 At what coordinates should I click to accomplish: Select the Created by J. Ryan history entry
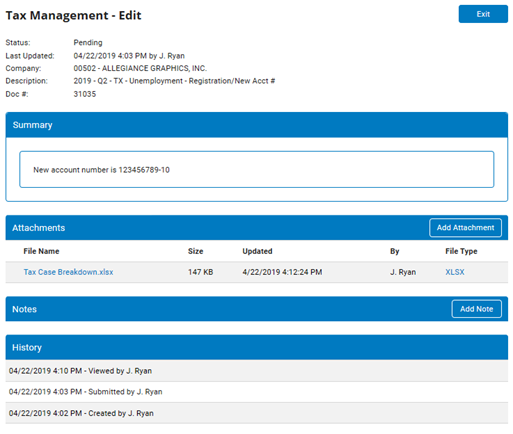(x=257, y=413)
